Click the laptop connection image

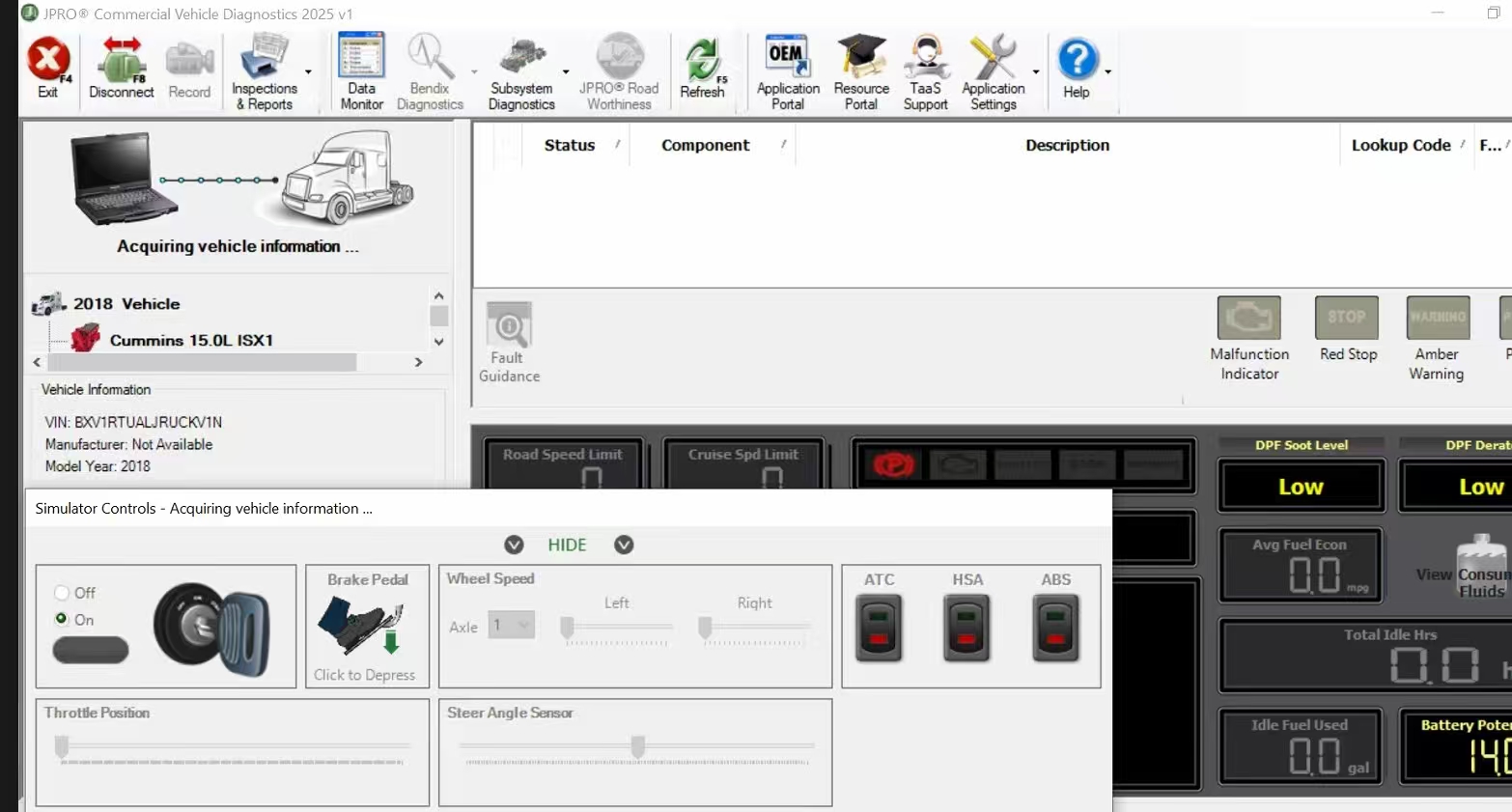pyautogui.click(x=124, y=180)
